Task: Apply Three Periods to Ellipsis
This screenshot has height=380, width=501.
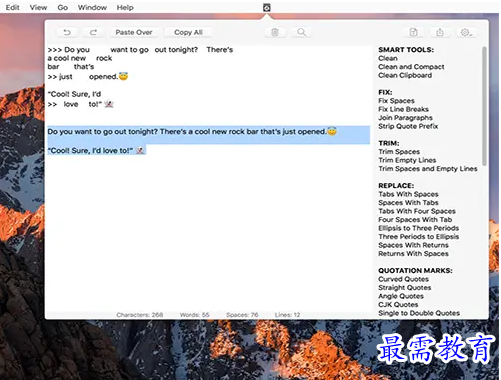Action: [x=418, y=237]
